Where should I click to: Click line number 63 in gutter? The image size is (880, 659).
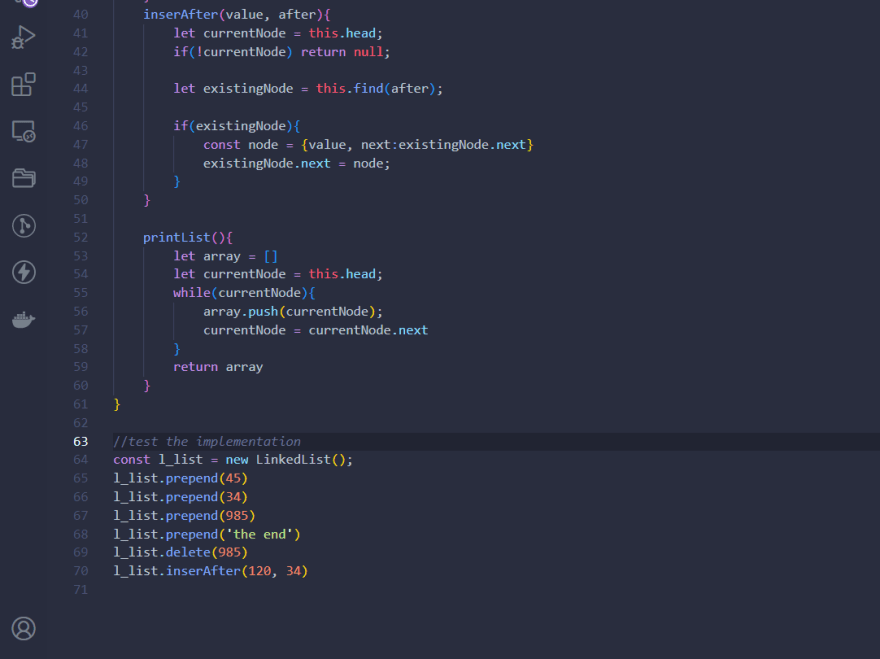81,441
